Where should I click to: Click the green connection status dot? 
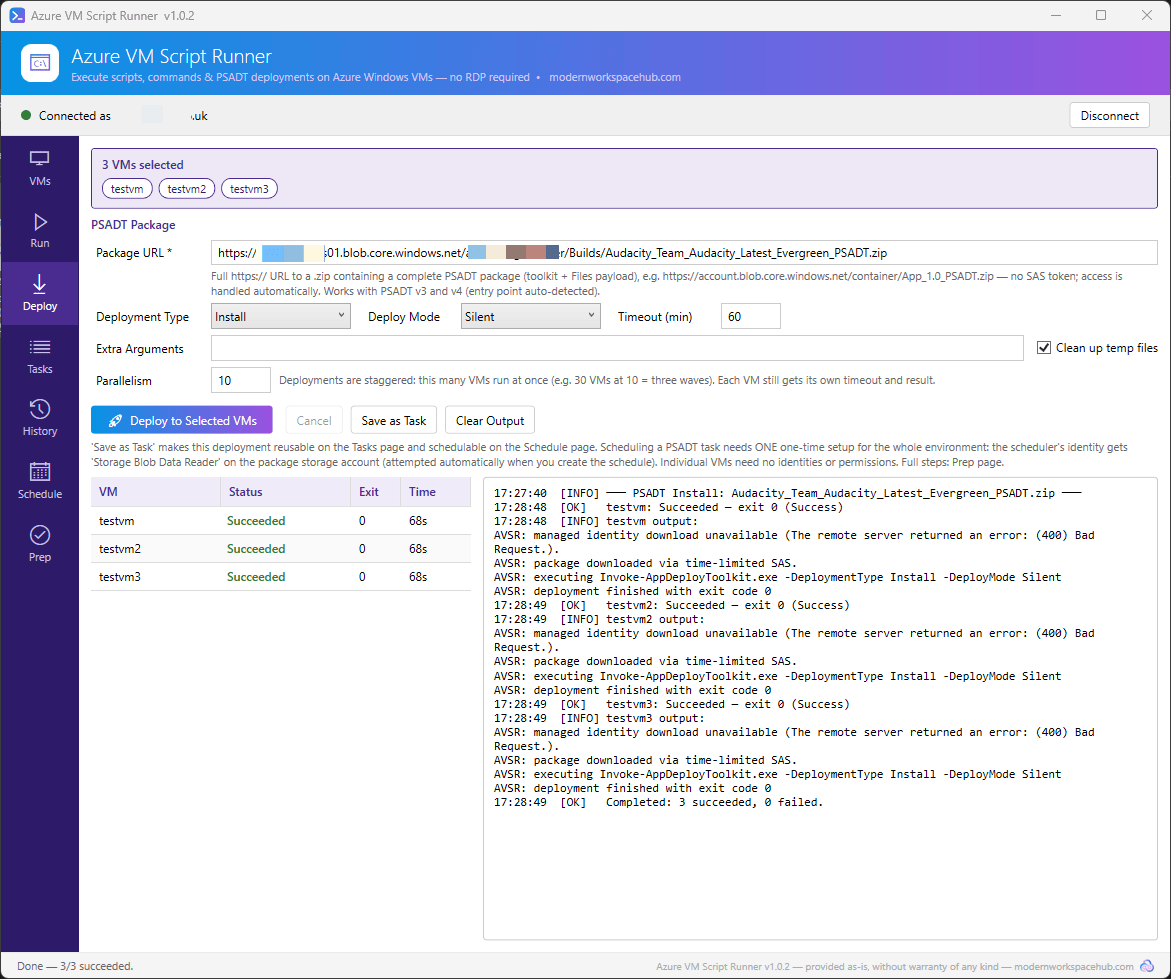coord(25,115)
